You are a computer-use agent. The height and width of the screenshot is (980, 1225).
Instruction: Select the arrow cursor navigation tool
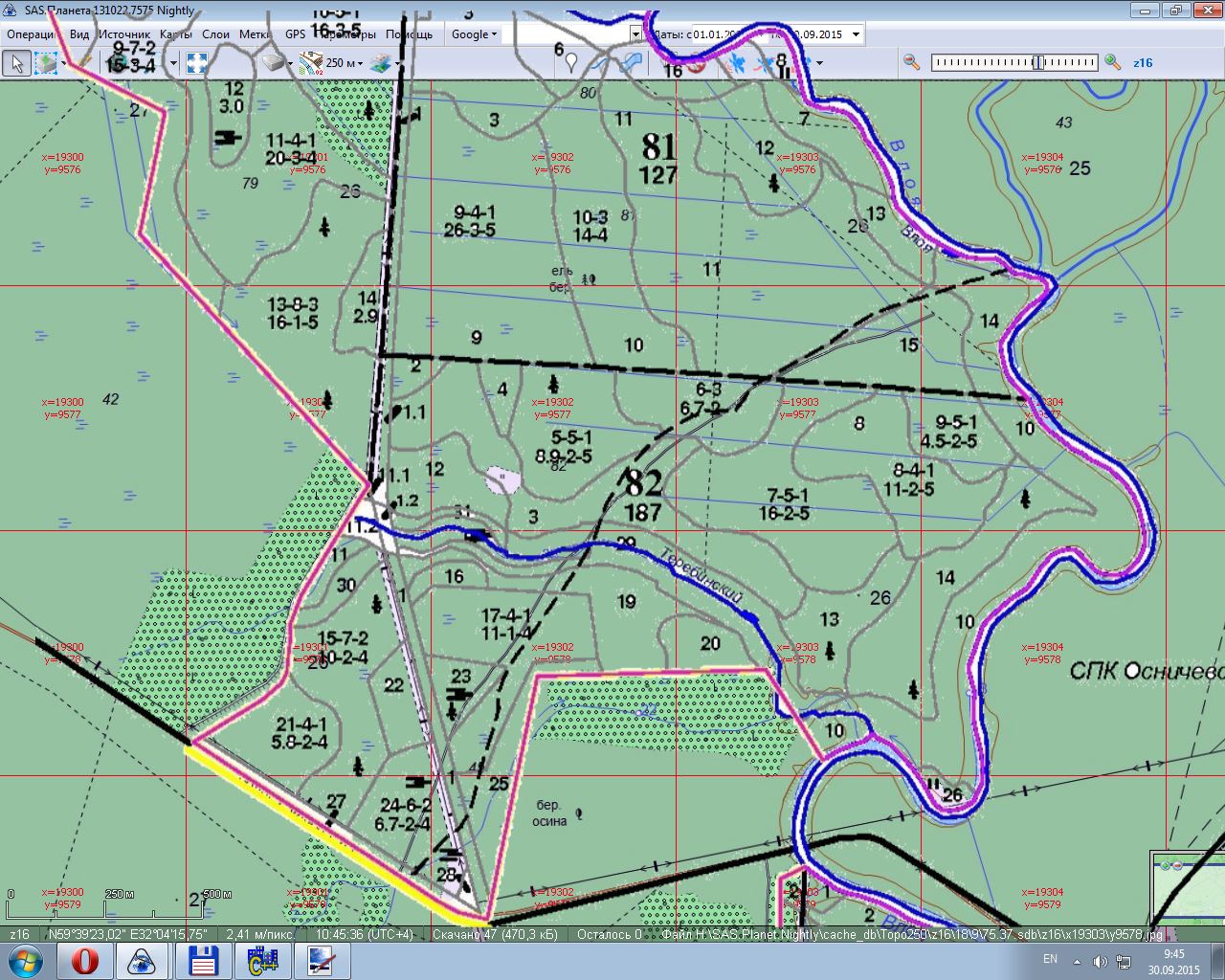(15, 63)
